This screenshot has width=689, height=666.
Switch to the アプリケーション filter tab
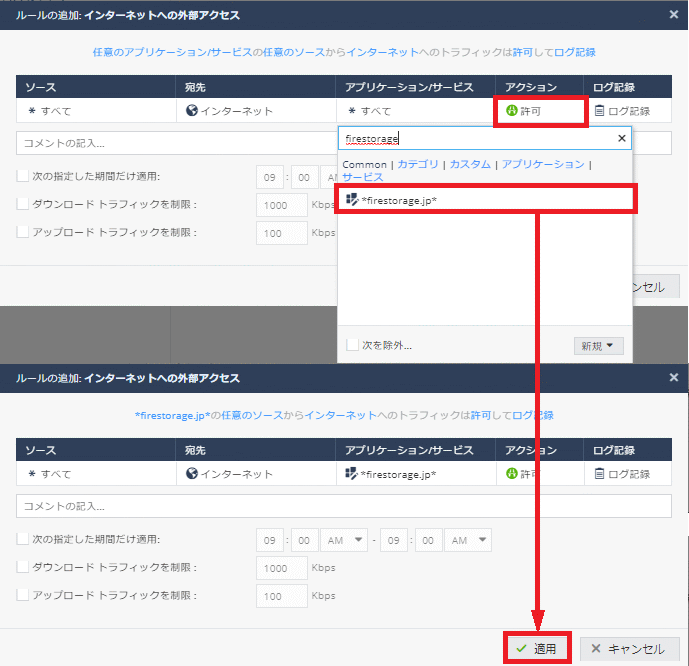coord(542,164)
